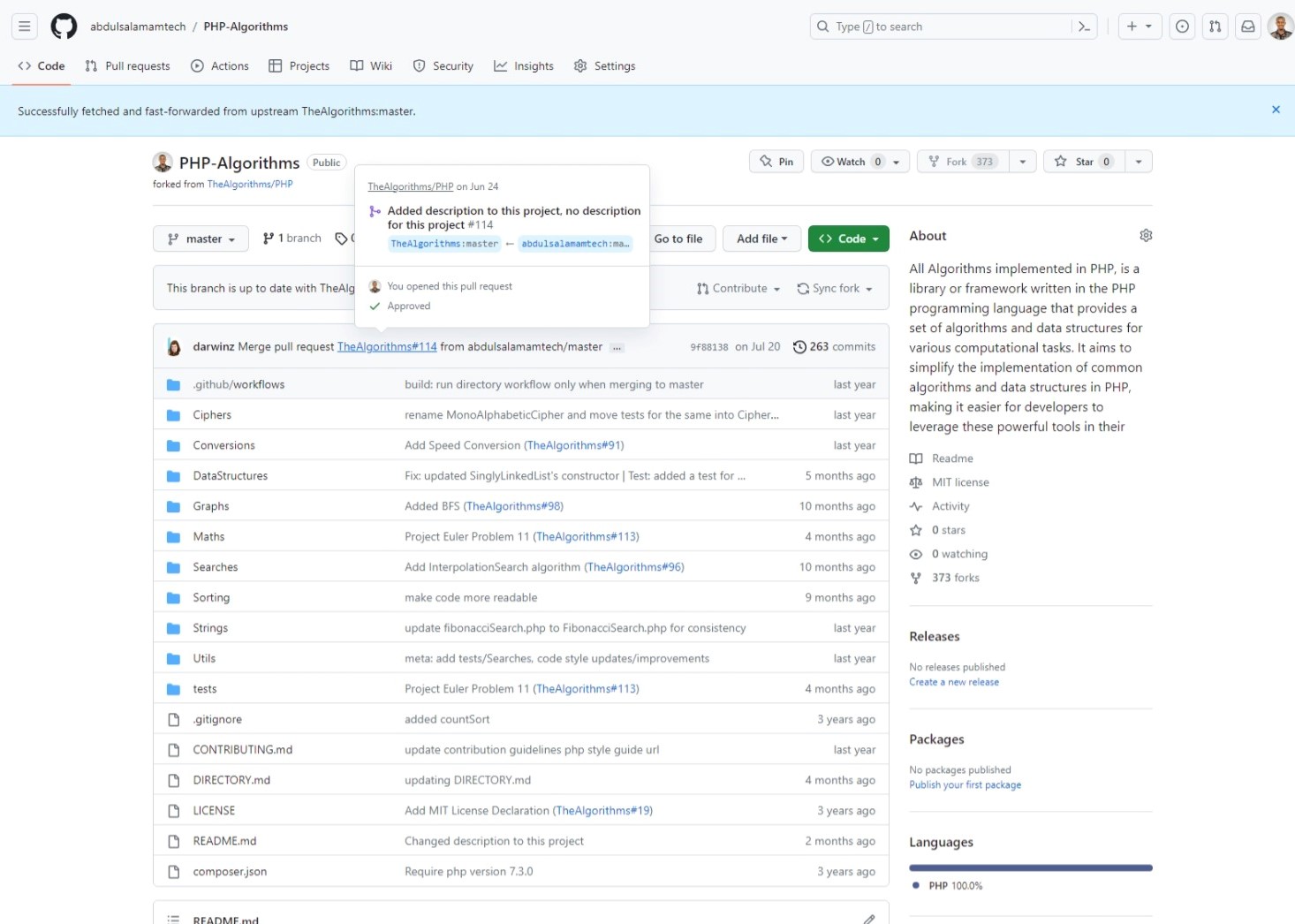This screenshot has width=1295, height=924.
Task: Open the Issues icon in header
Action: pos(1182,27)
